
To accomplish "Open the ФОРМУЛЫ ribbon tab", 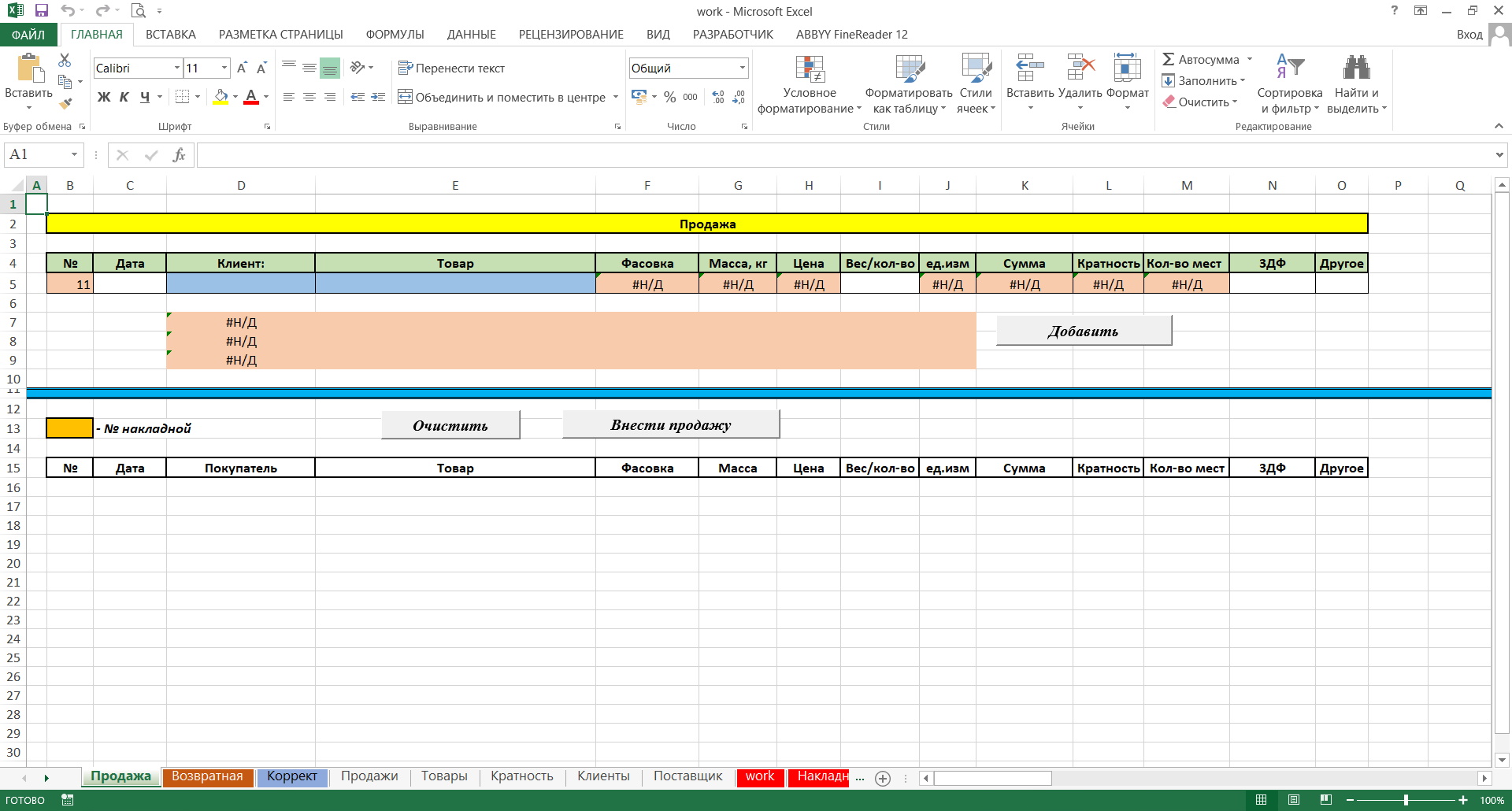I will tap(395, 35).
